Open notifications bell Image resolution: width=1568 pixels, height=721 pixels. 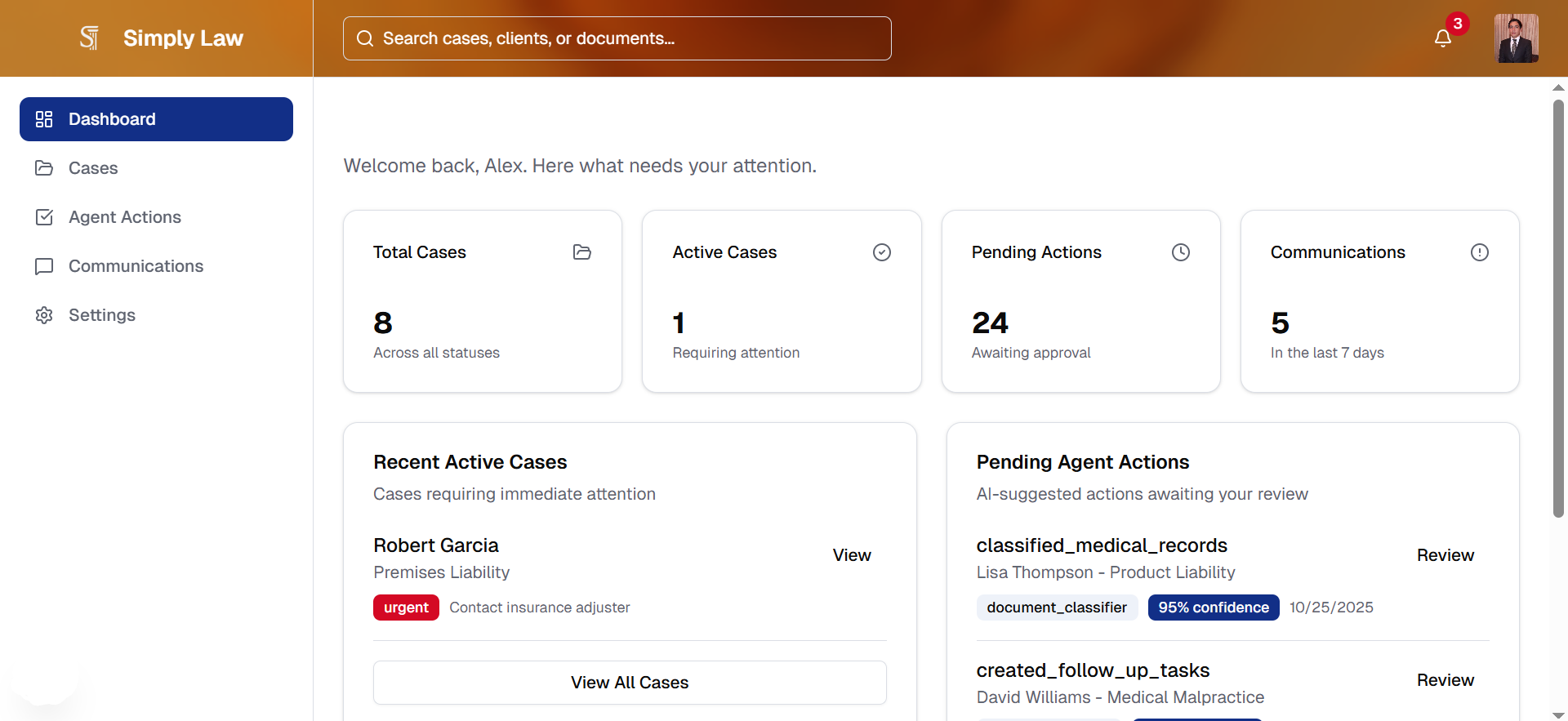(1443, 38)
